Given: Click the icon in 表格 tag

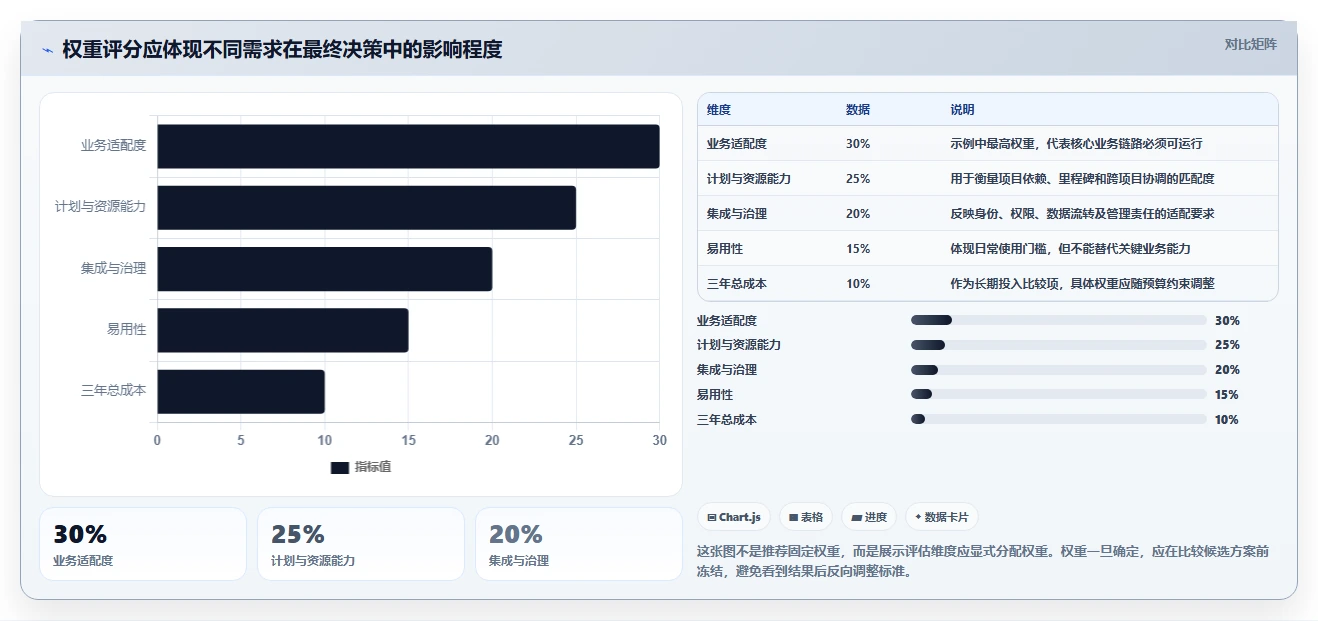Looking at the screenshot, I should [793, 518].
